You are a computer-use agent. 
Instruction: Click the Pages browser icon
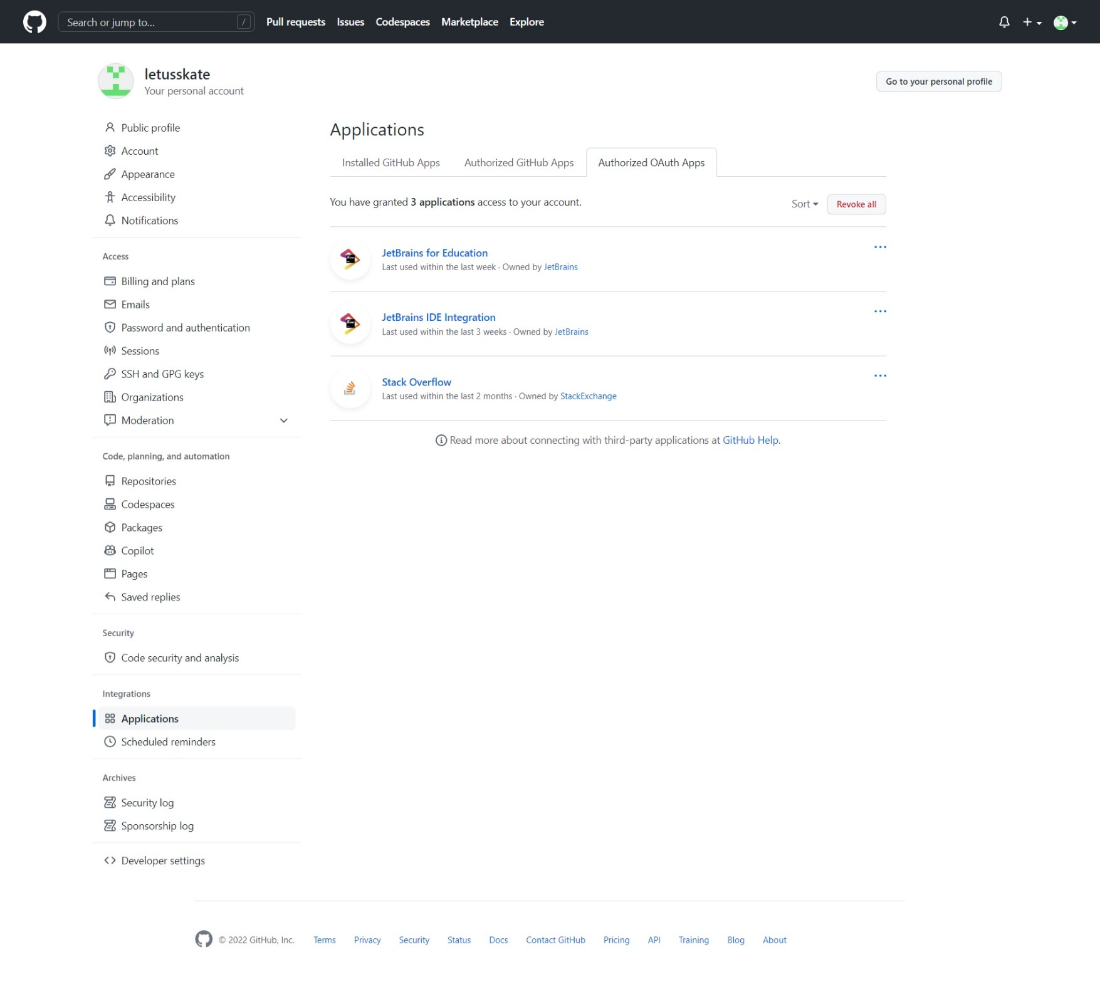(x=109, y=574)
